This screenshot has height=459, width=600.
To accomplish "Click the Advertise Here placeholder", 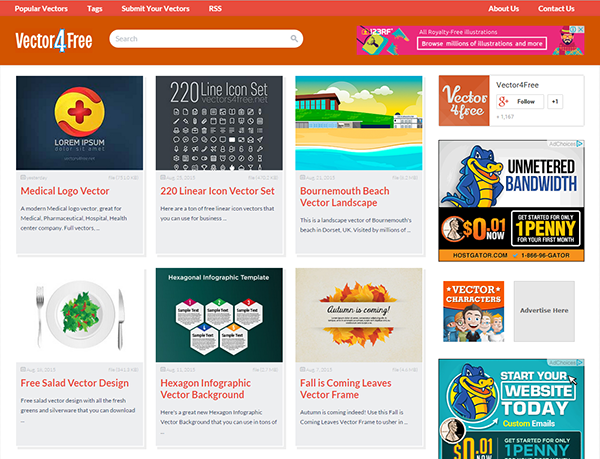I will pyautogui.click(x=544, y=311).
